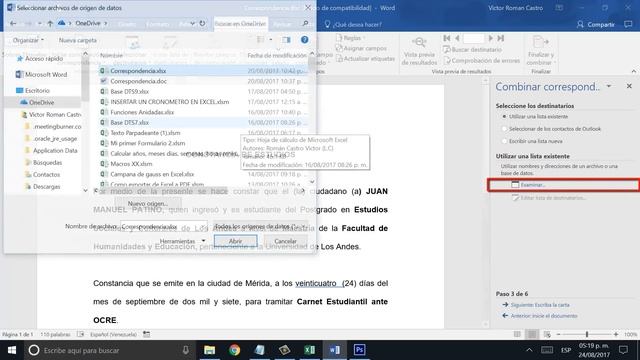Switch to print layout view in status bar
Screen dimensions: 640x360
point(532,334)
